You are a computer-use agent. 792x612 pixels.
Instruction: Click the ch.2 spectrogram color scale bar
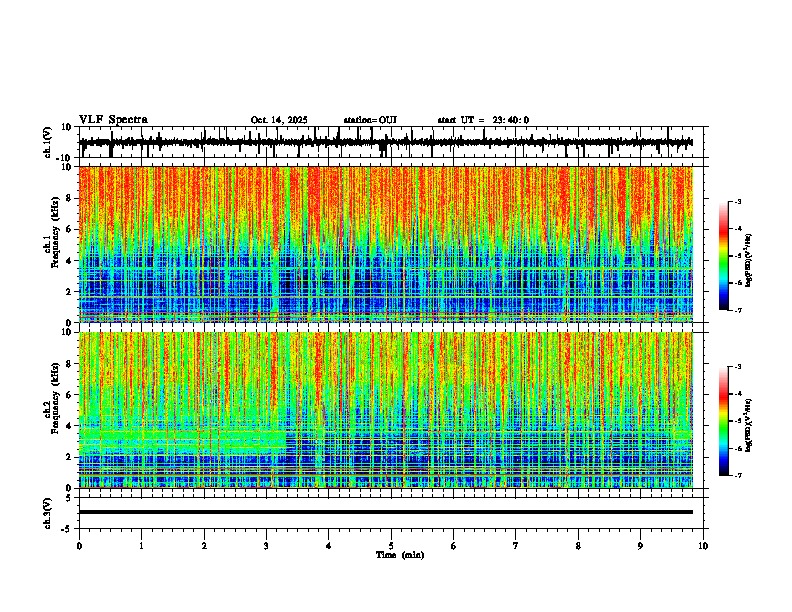pyautogui.click(x=724, y=421)
